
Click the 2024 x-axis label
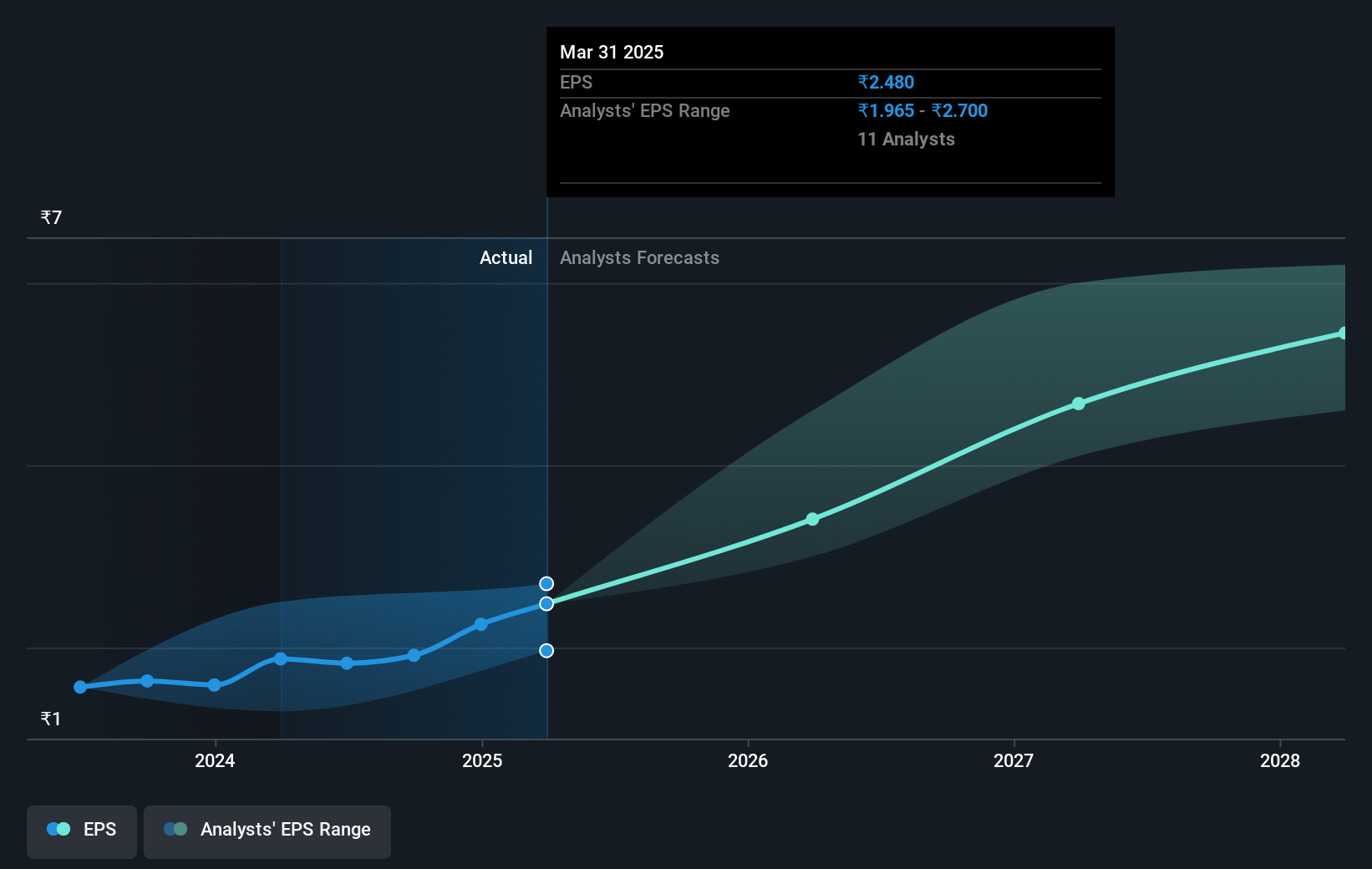215,760
